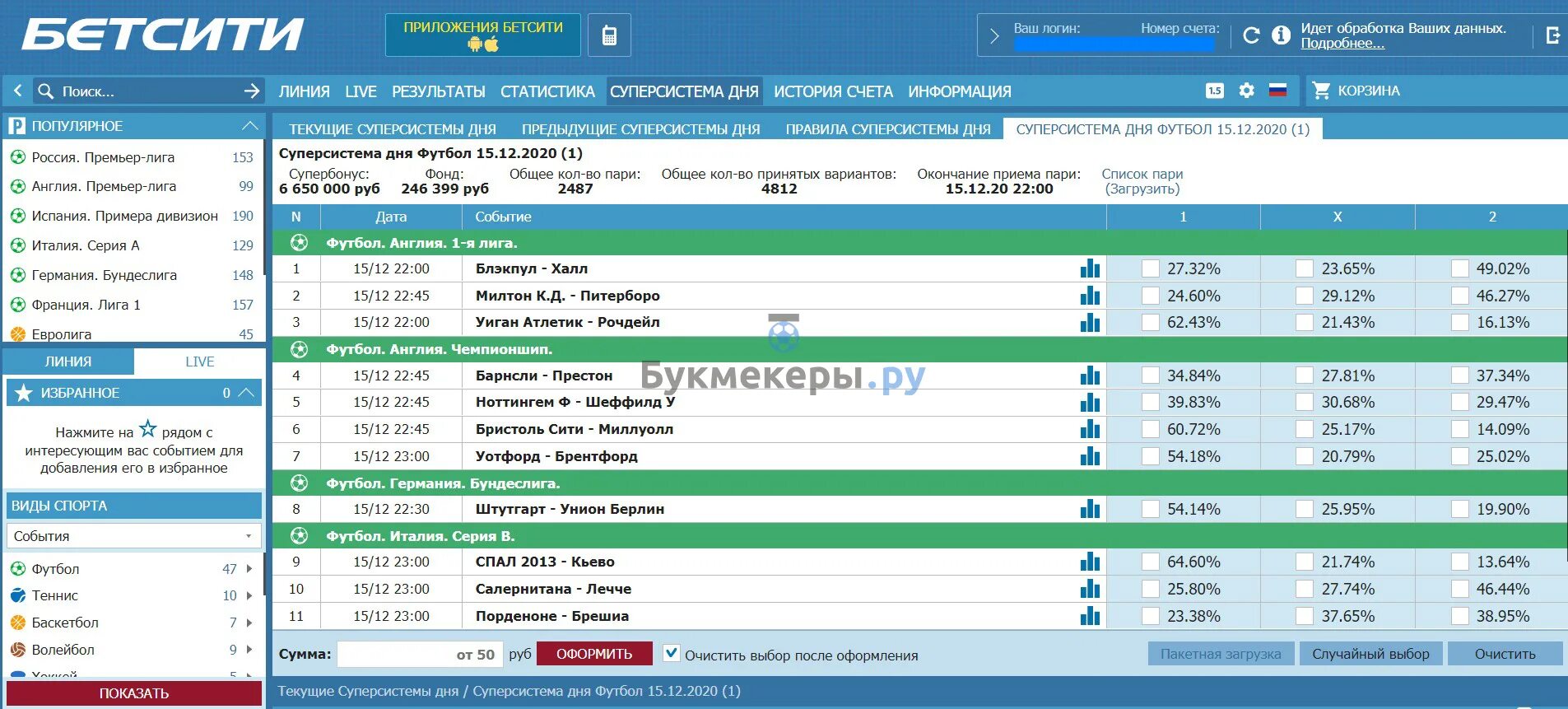This screenshot has width=1568, height=709.
Task: Collapse the ПОПУЛЯРНОЕ section
Action: [250, 126]
